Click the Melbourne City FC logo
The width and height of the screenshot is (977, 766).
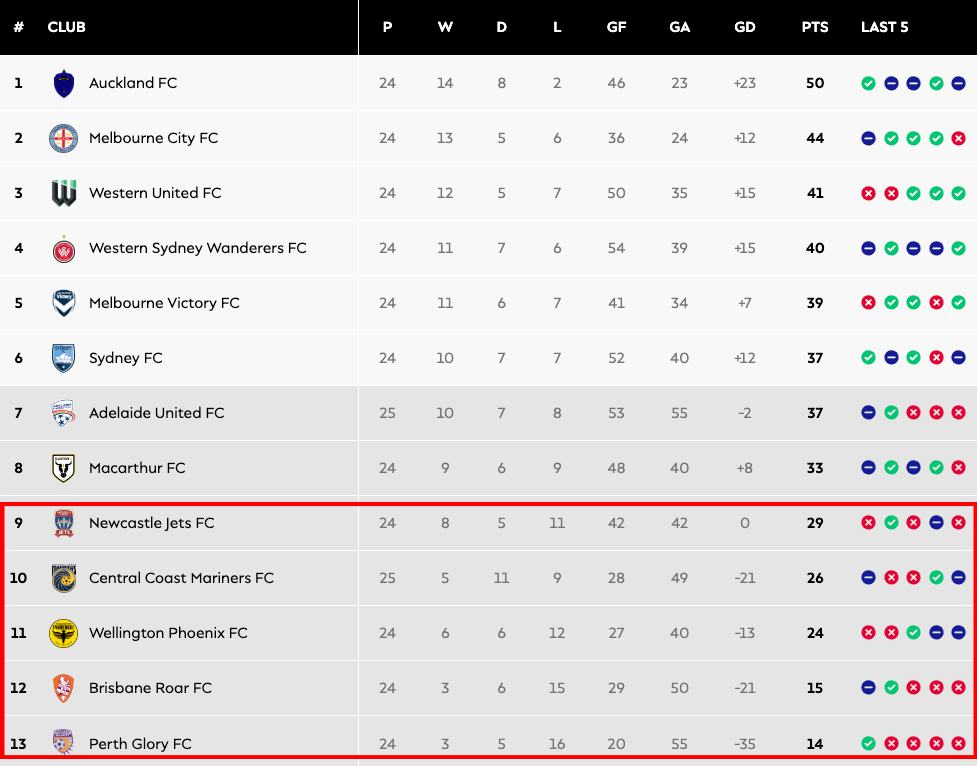[64, 138]
